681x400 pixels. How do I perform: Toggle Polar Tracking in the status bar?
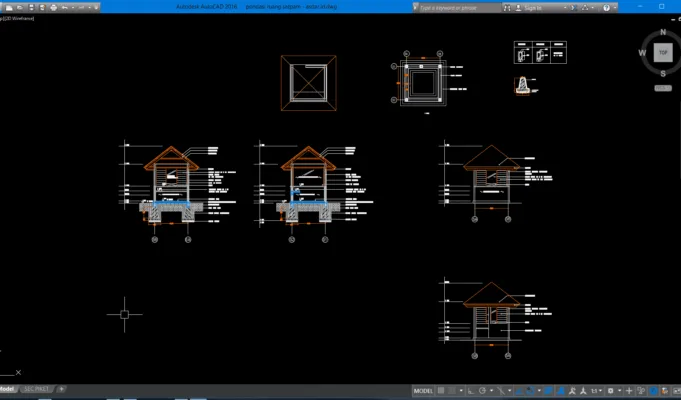pos(482,390)
